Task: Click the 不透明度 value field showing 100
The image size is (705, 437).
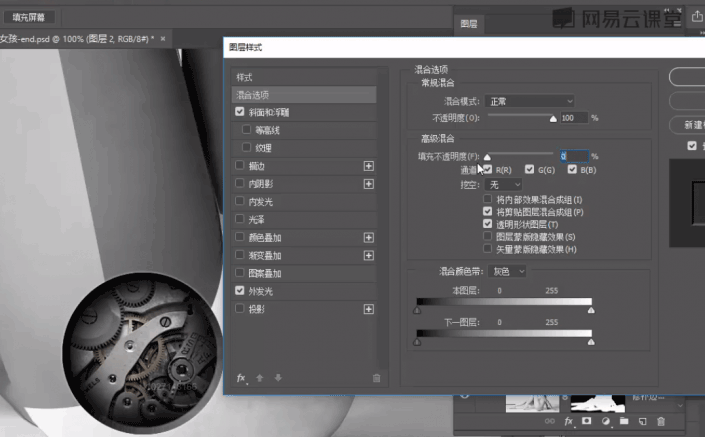Action: click(x=574, y=118)
